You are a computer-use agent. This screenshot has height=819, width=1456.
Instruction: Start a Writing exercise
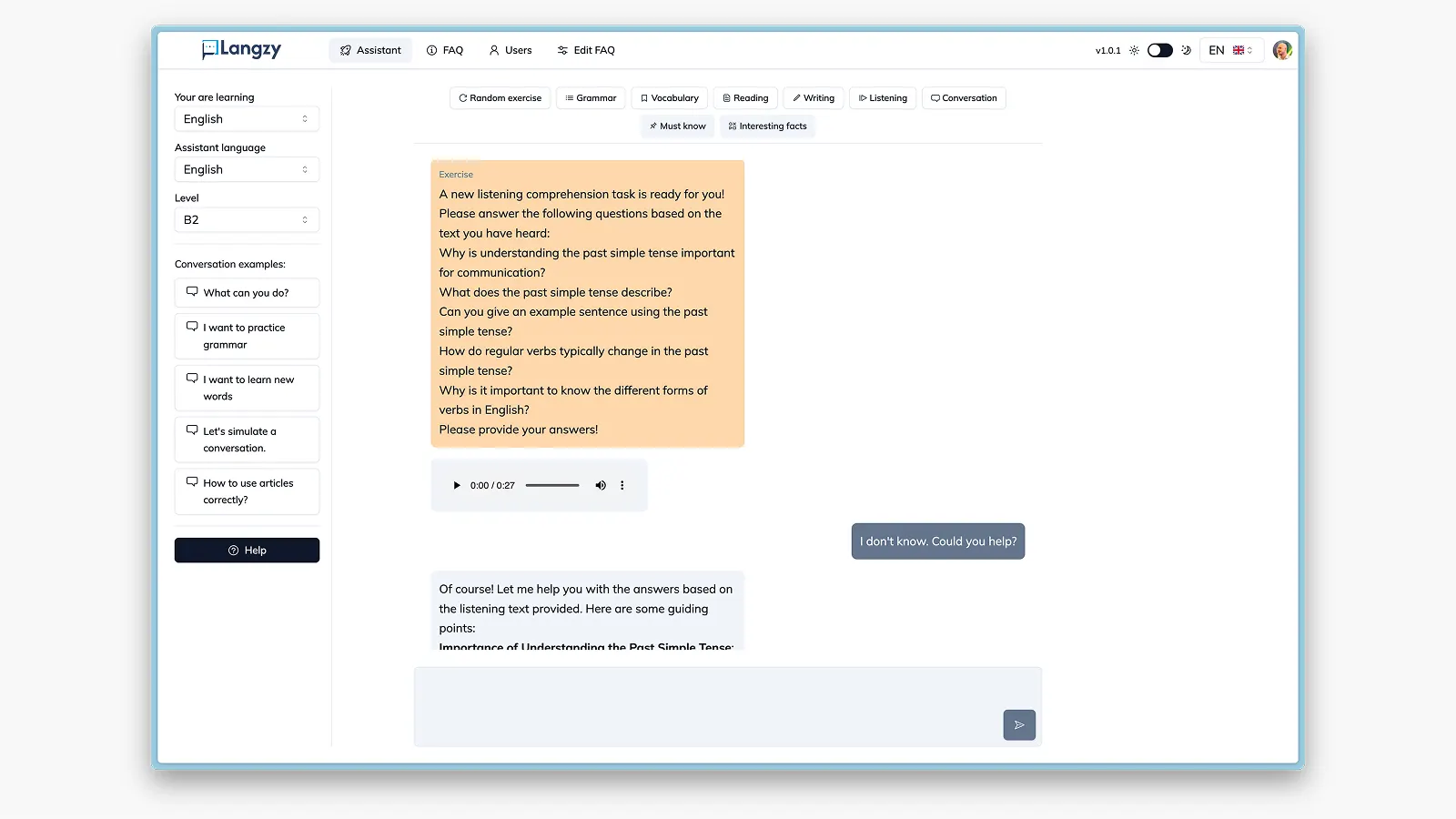(814, 98)
